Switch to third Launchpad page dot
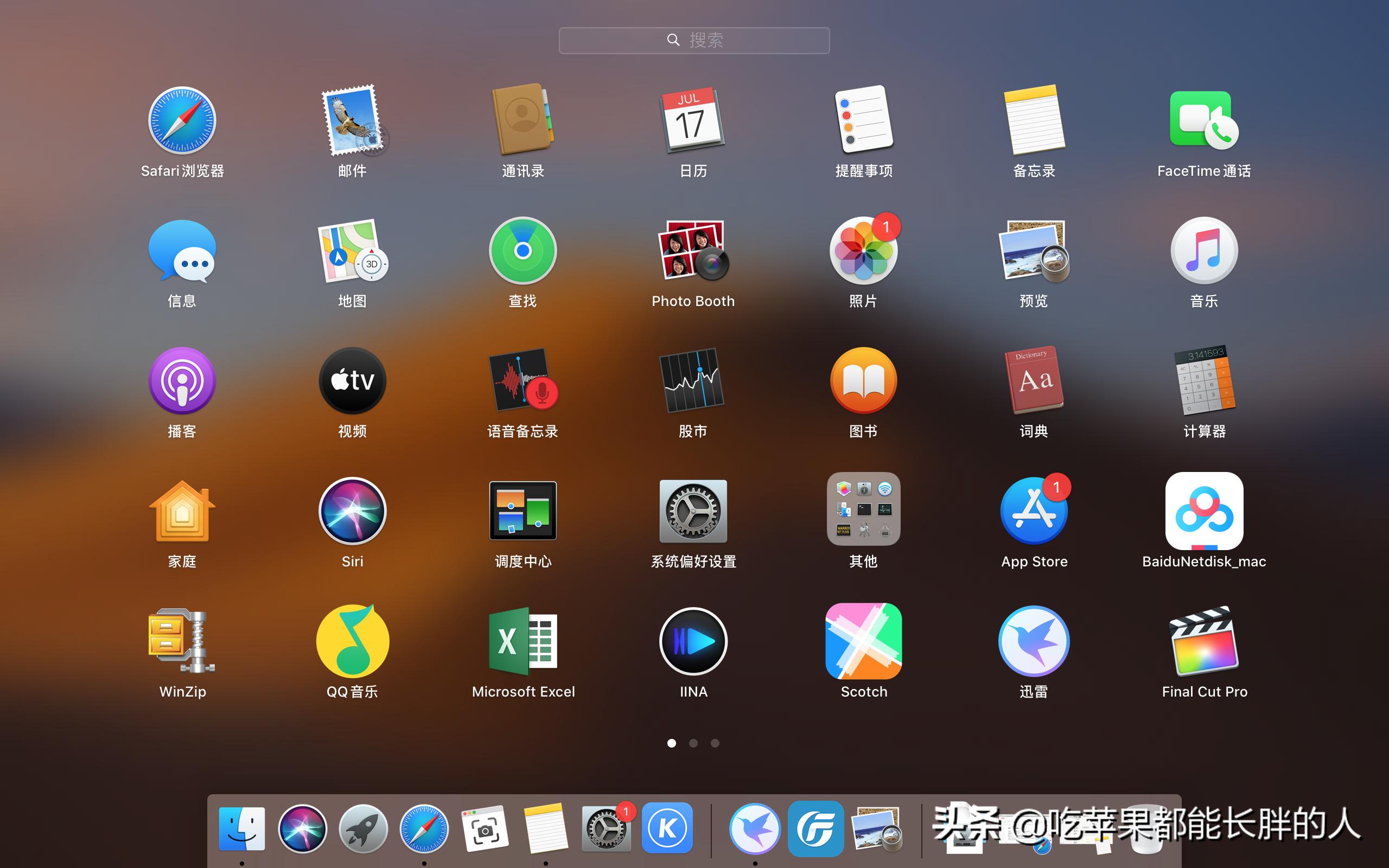The image size is (1389, 868). [715, 743]
